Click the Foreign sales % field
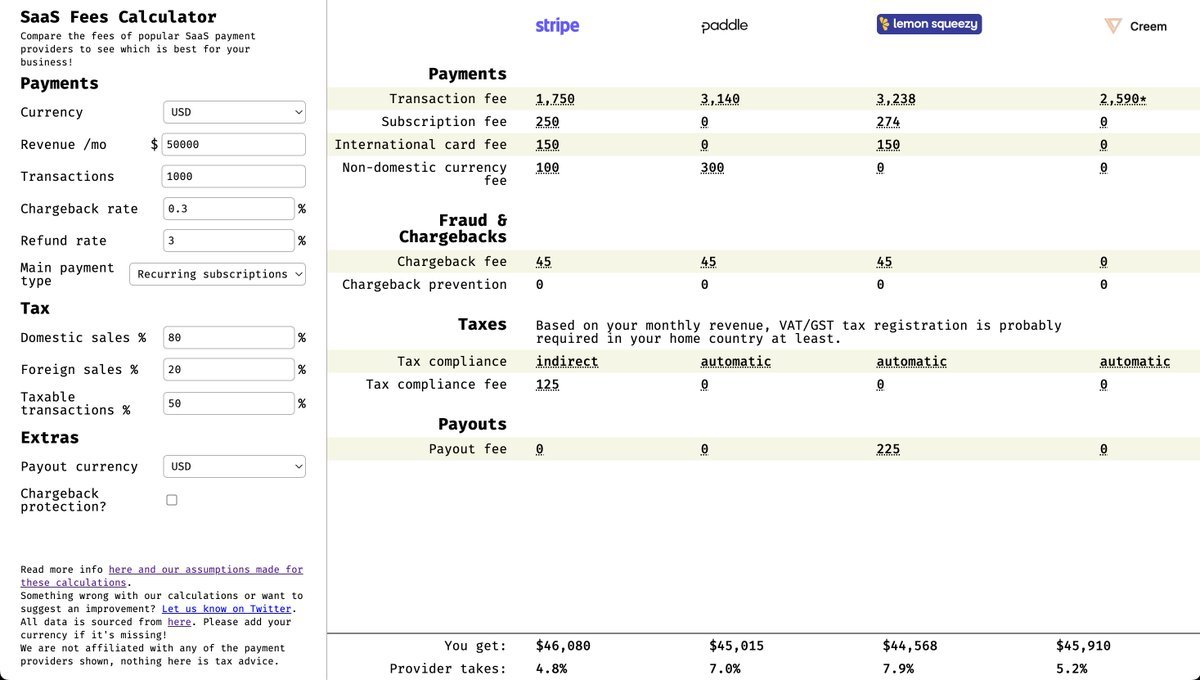 click(x=229, y=370)
